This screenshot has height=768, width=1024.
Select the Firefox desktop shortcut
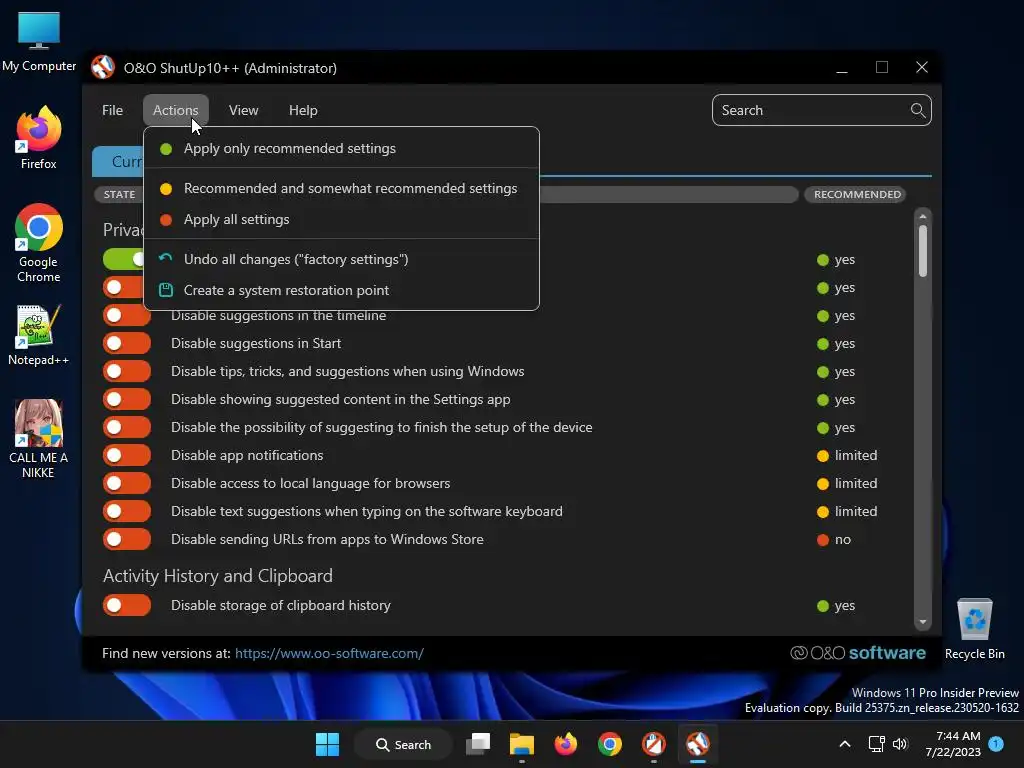[39, 138]
